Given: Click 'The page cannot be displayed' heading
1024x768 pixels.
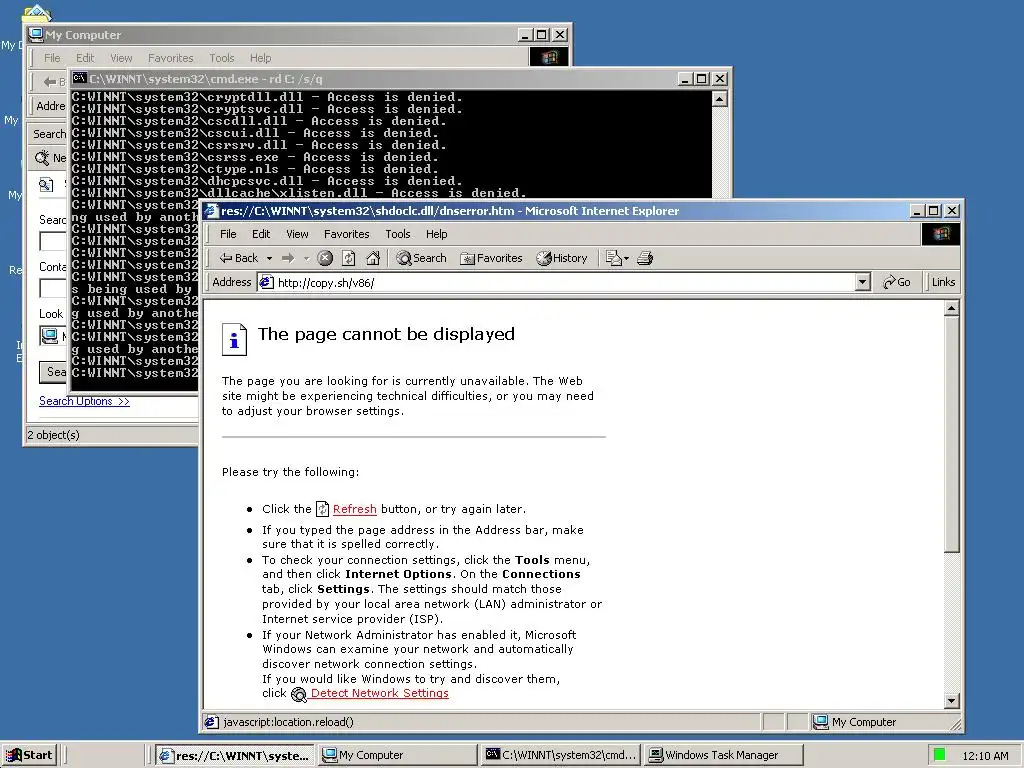Looking at the screenshot, I should click(386, 334).
